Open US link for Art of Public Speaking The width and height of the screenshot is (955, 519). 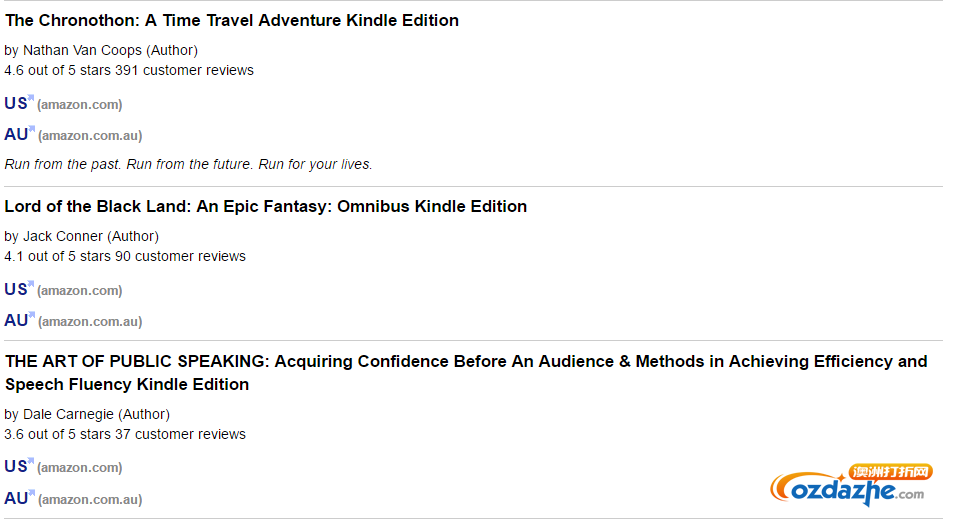[x=16, y=467]
